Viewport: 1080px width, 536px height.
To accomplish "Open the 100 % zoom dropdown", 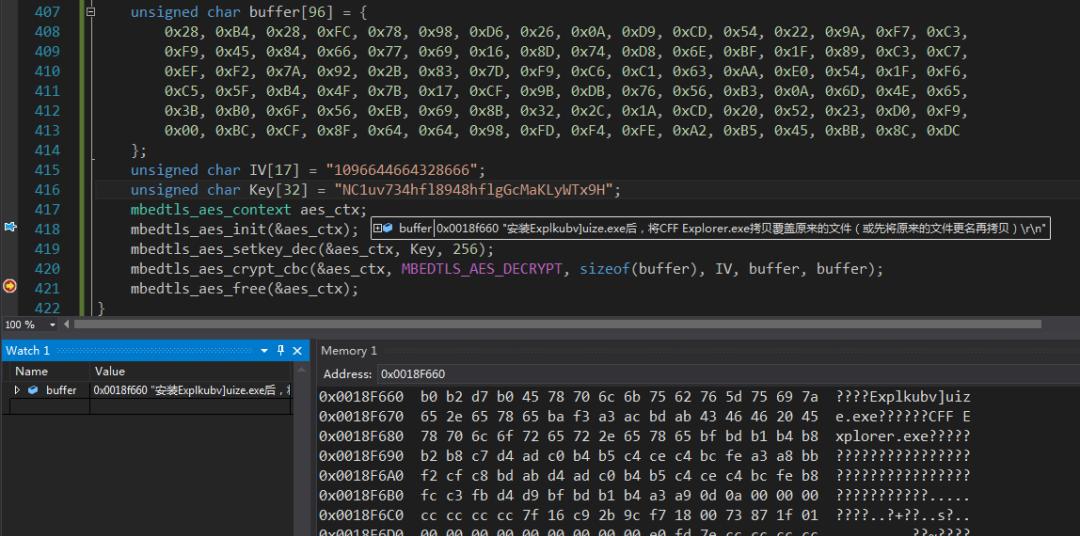I will 52,324.
